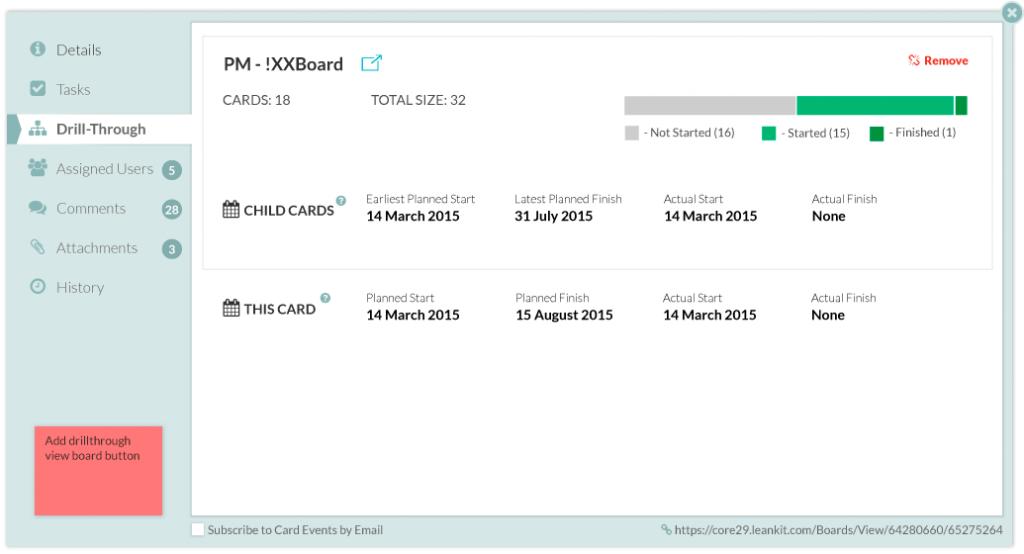
Task: Click the Started green progress segment
Action: 875,105
